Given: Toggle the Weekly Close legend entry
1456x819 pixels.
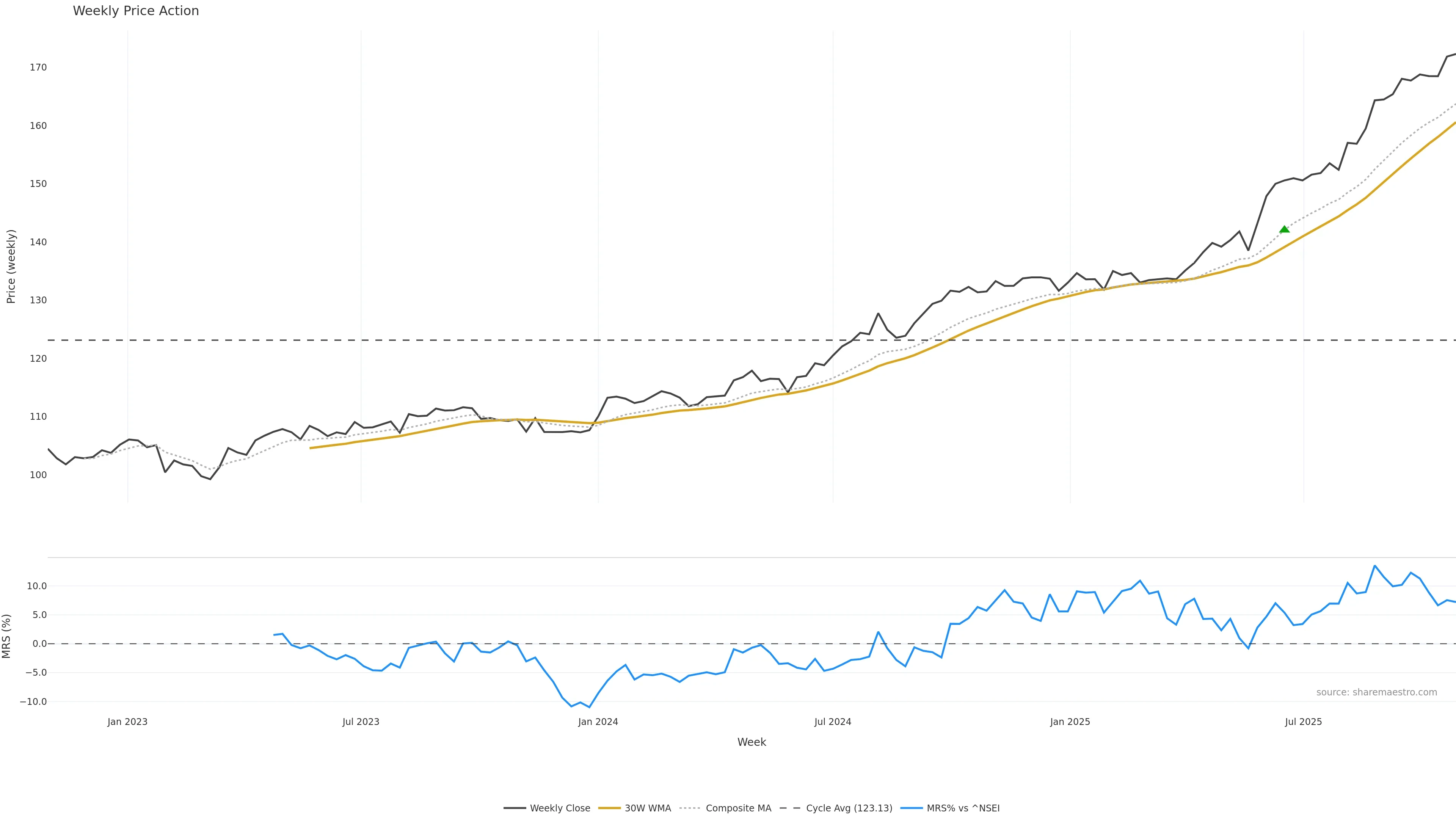Looking at the screenshot, I should coord(560,808).
